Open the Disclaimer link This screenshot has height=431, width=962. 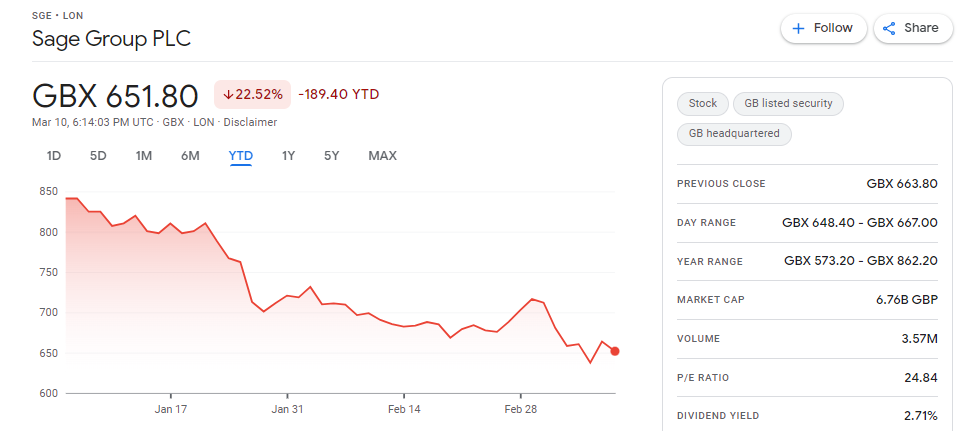[250, 122]
